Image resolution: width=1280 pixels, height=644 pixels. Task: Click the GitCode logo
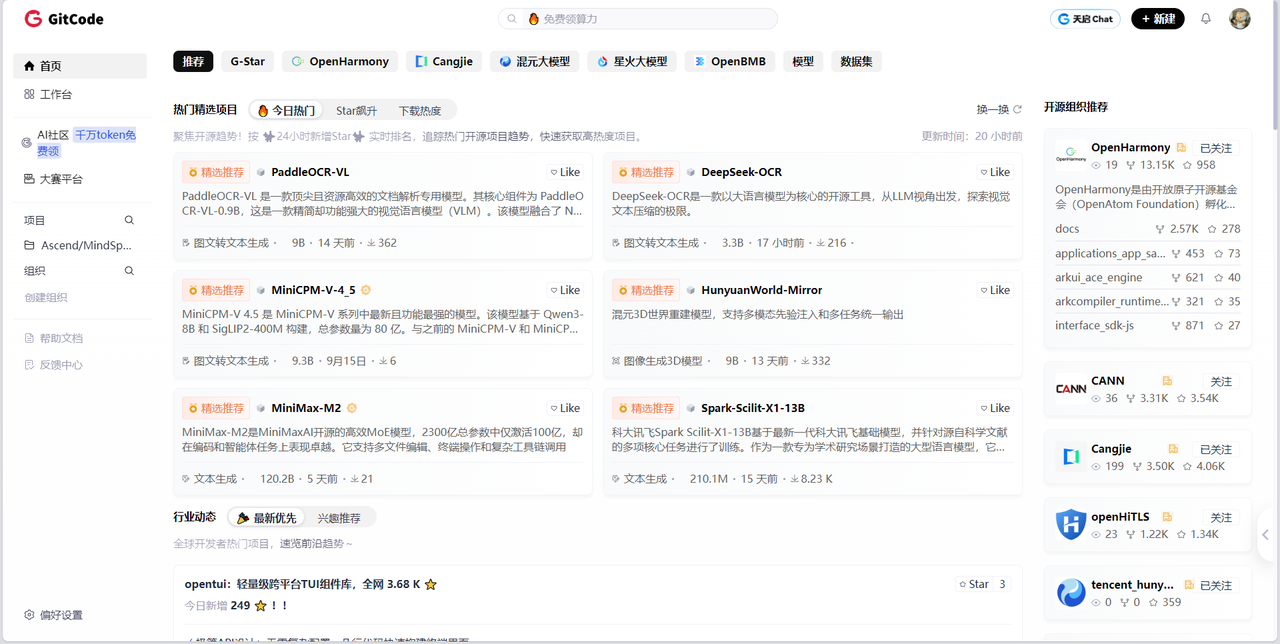coord(63,19)
